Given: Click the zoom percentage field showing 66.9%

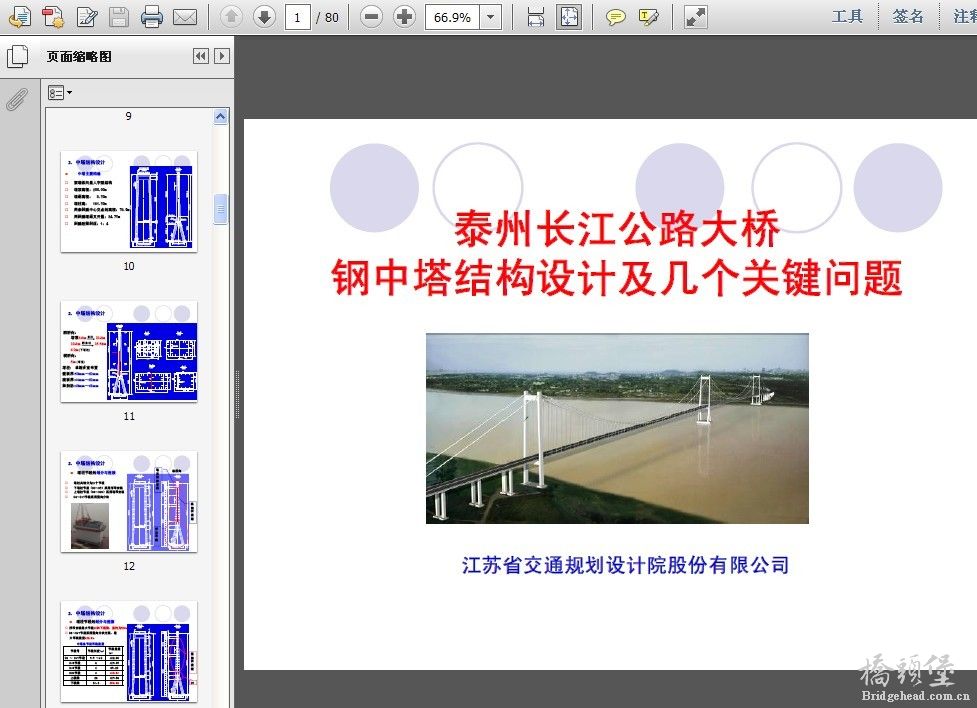Looking at the screenshot, I should [x=452, y=17].
